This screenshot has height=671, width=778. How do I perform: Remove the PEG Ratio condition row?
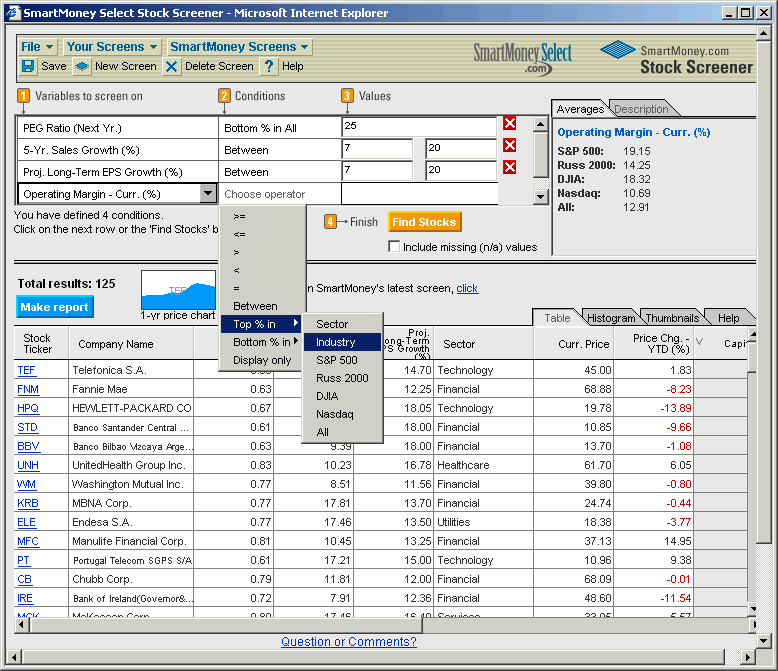[510, 124]
